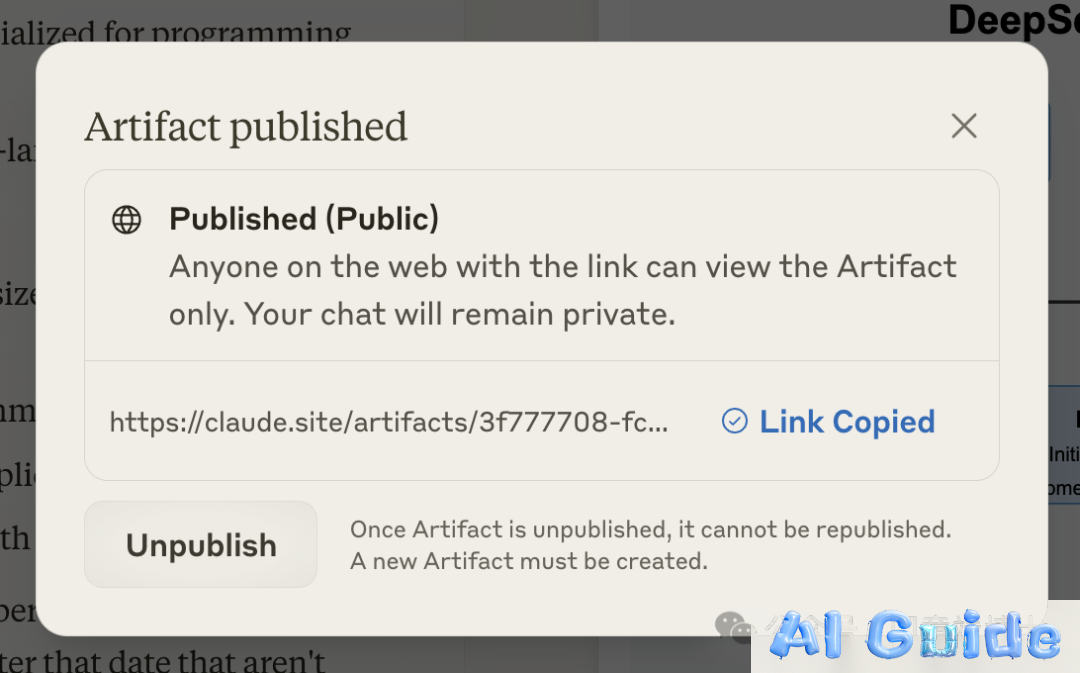Click the DeepSe heading behind the dialog

pos(1013,20)
